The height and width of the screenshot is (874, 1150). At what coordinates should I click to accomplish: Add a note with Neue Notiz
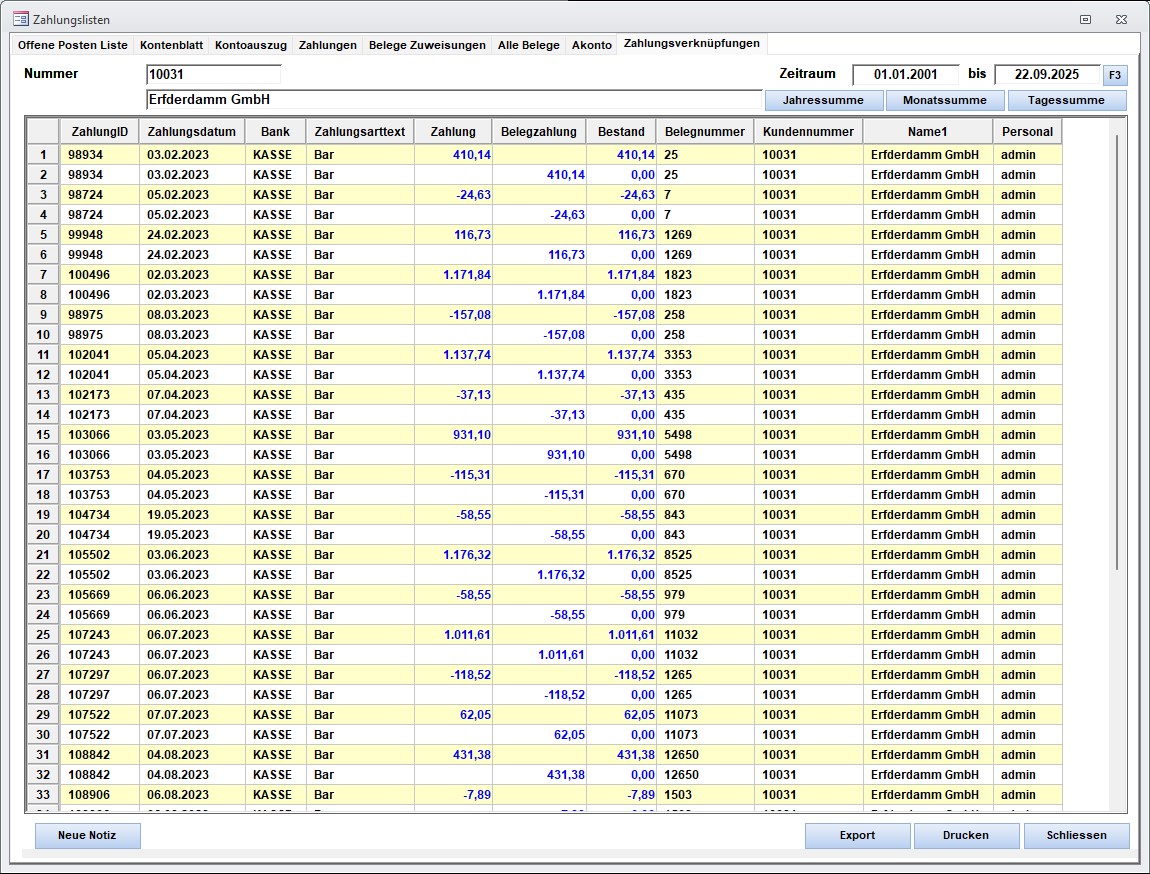click(x=88, y=835)
